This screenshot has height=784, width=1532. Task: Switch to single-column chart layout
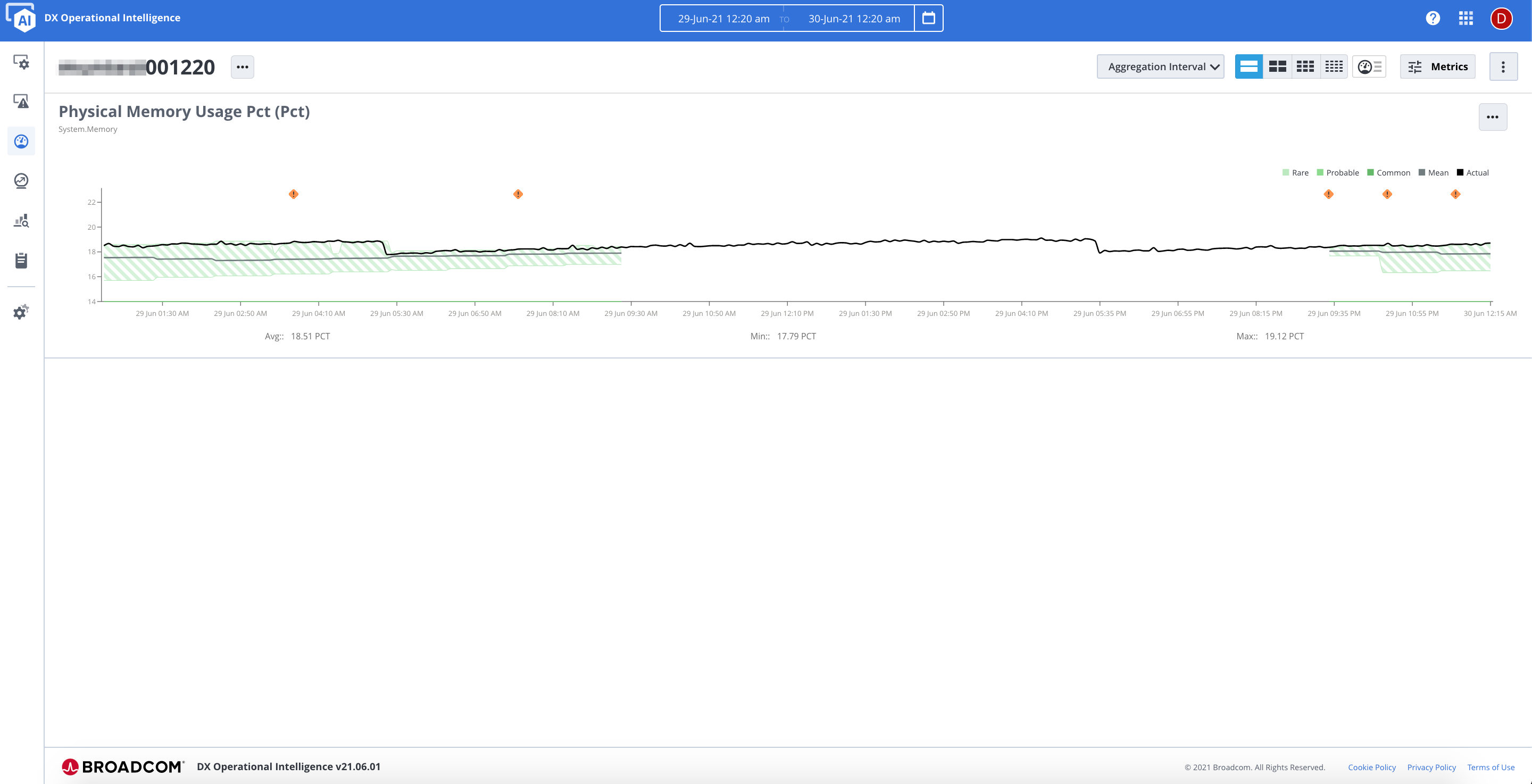click(1248, 66)
